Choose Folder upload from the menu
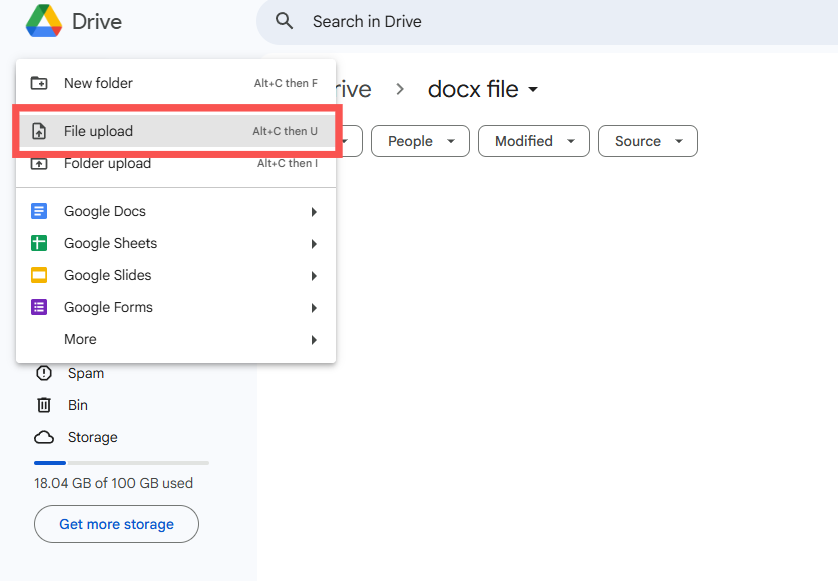This screenshot has width=838, height=581. point(107,163)
